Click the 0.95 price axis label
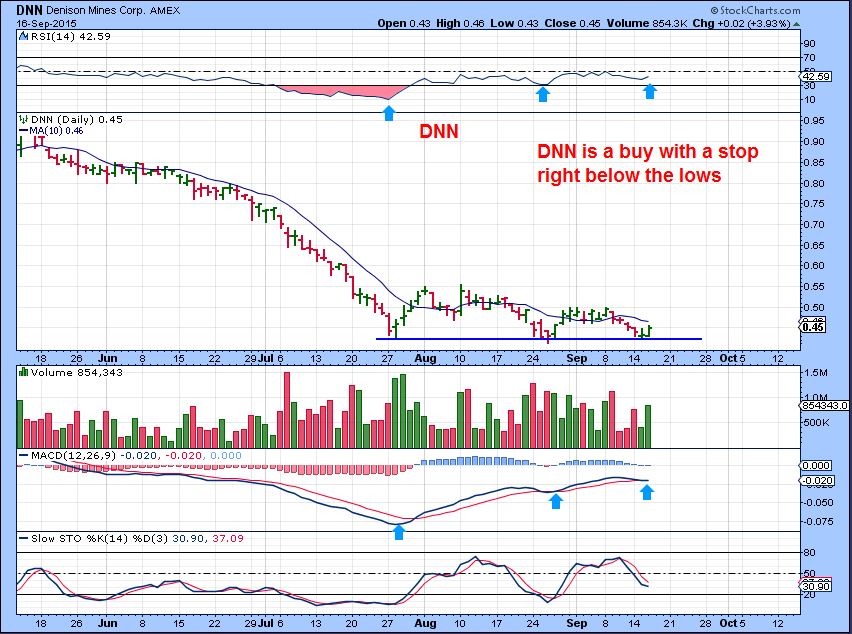Viewport: 852px width, 634px height. pos(814,121)
